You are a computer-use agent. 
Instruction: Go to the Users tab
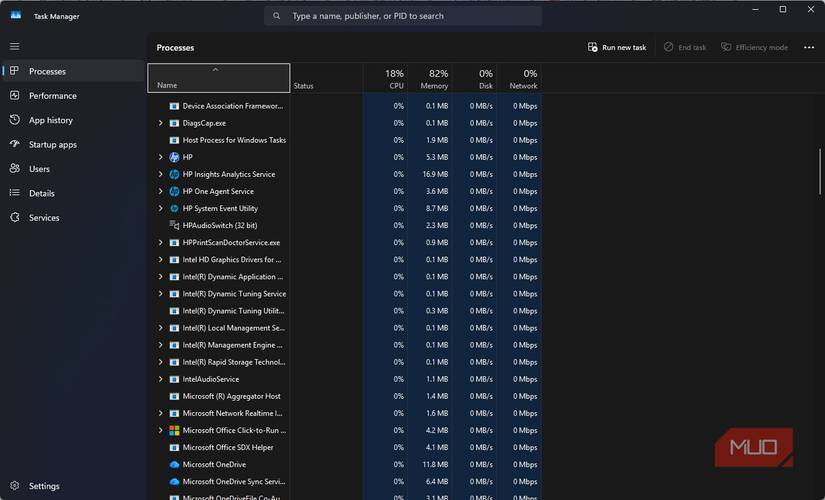pos(73,168)
